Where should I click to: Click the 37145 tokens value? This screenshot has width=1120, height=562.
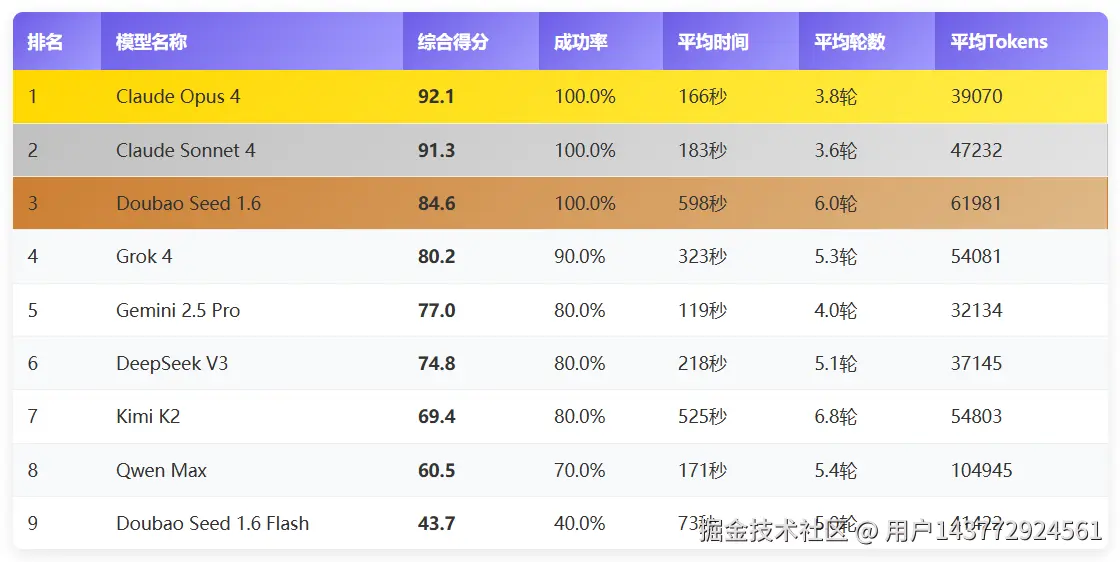[976, 363]
